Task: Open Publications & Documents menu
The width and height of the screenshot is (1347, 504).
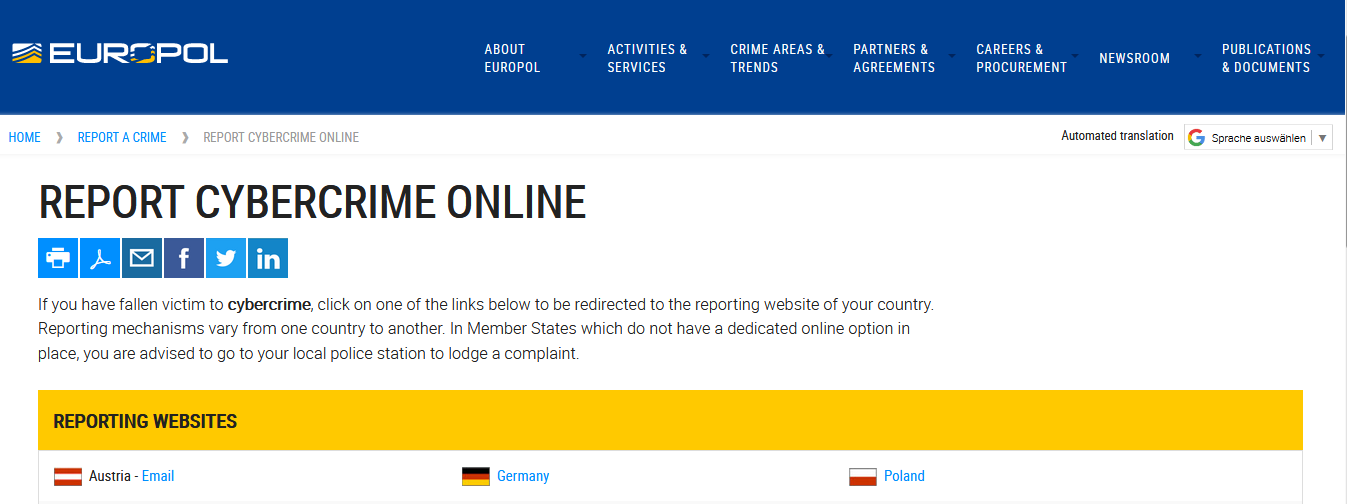Action: point(1266,58)
